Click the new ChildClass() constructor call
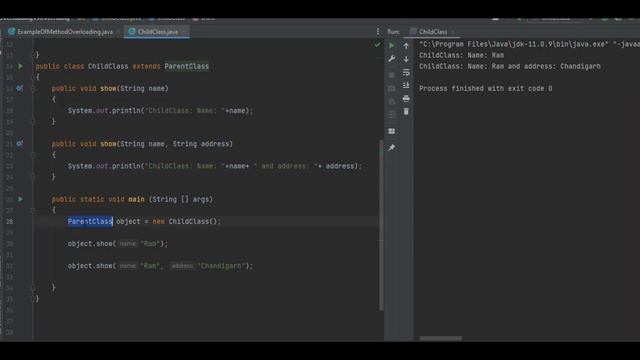The image size is (640, 360). click(187, 221)
